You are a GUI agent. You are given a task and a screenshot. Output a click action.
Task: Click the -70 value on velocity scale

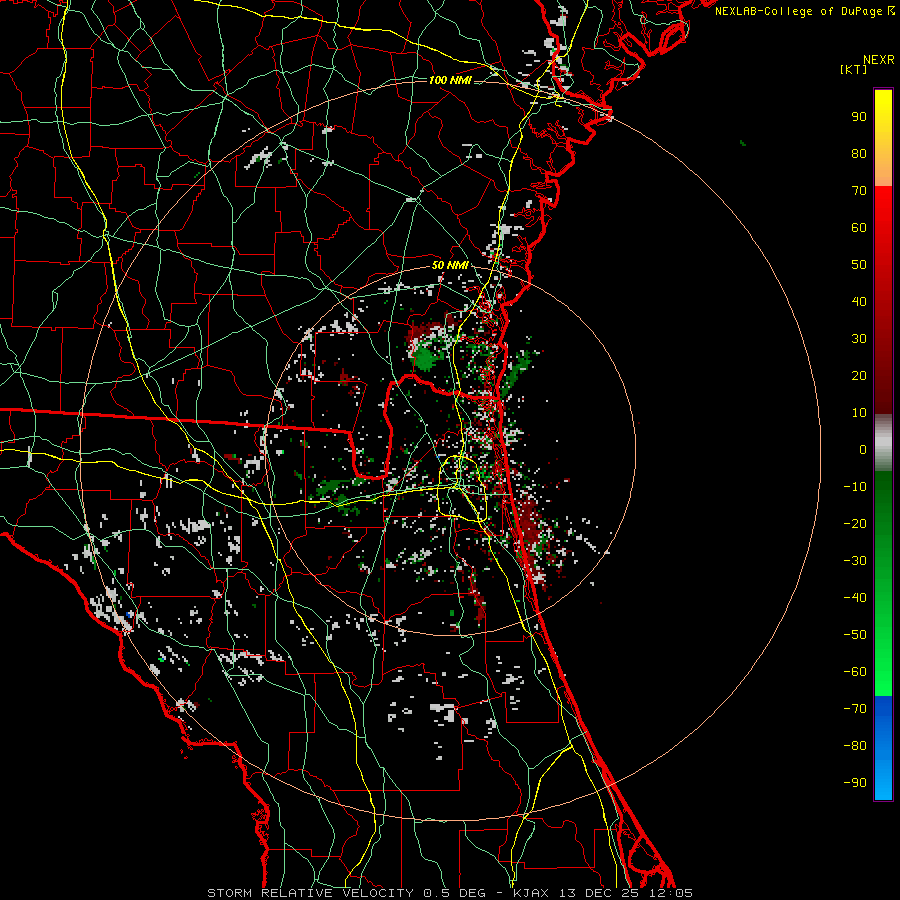(855, 709)
